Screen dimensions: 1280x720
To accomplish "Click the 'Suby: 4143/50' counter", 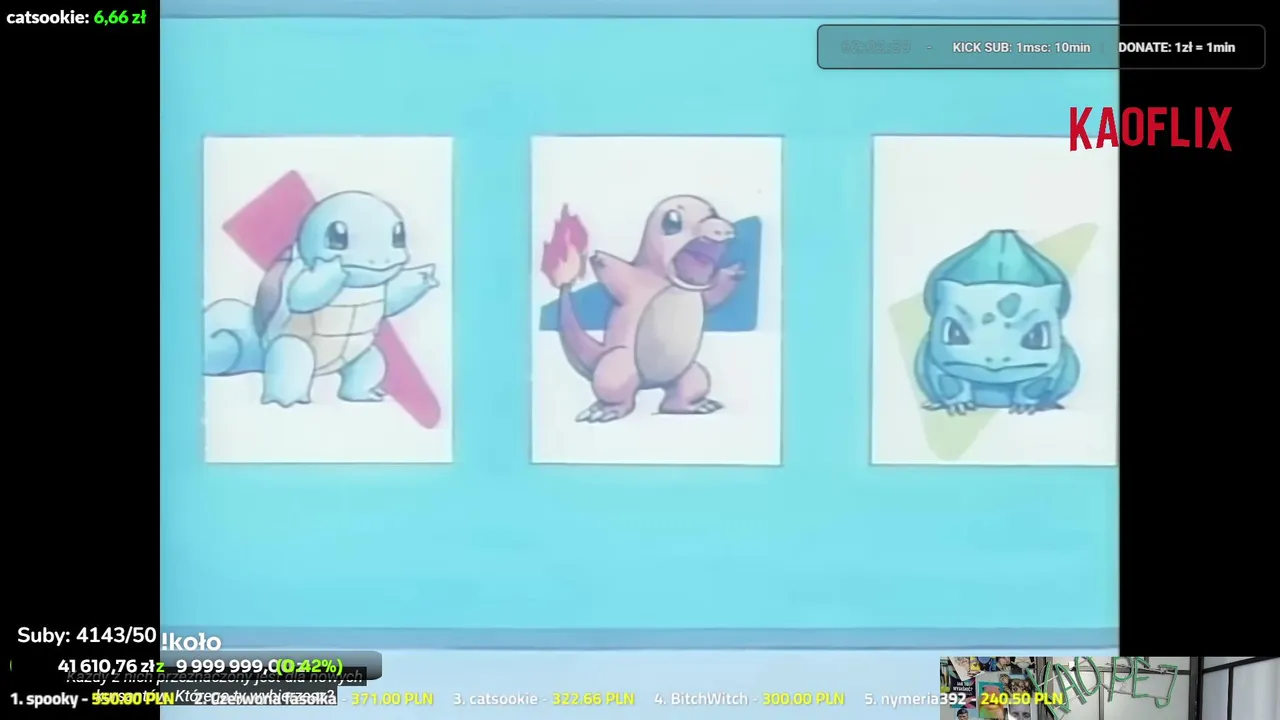I will click(87, 636).
